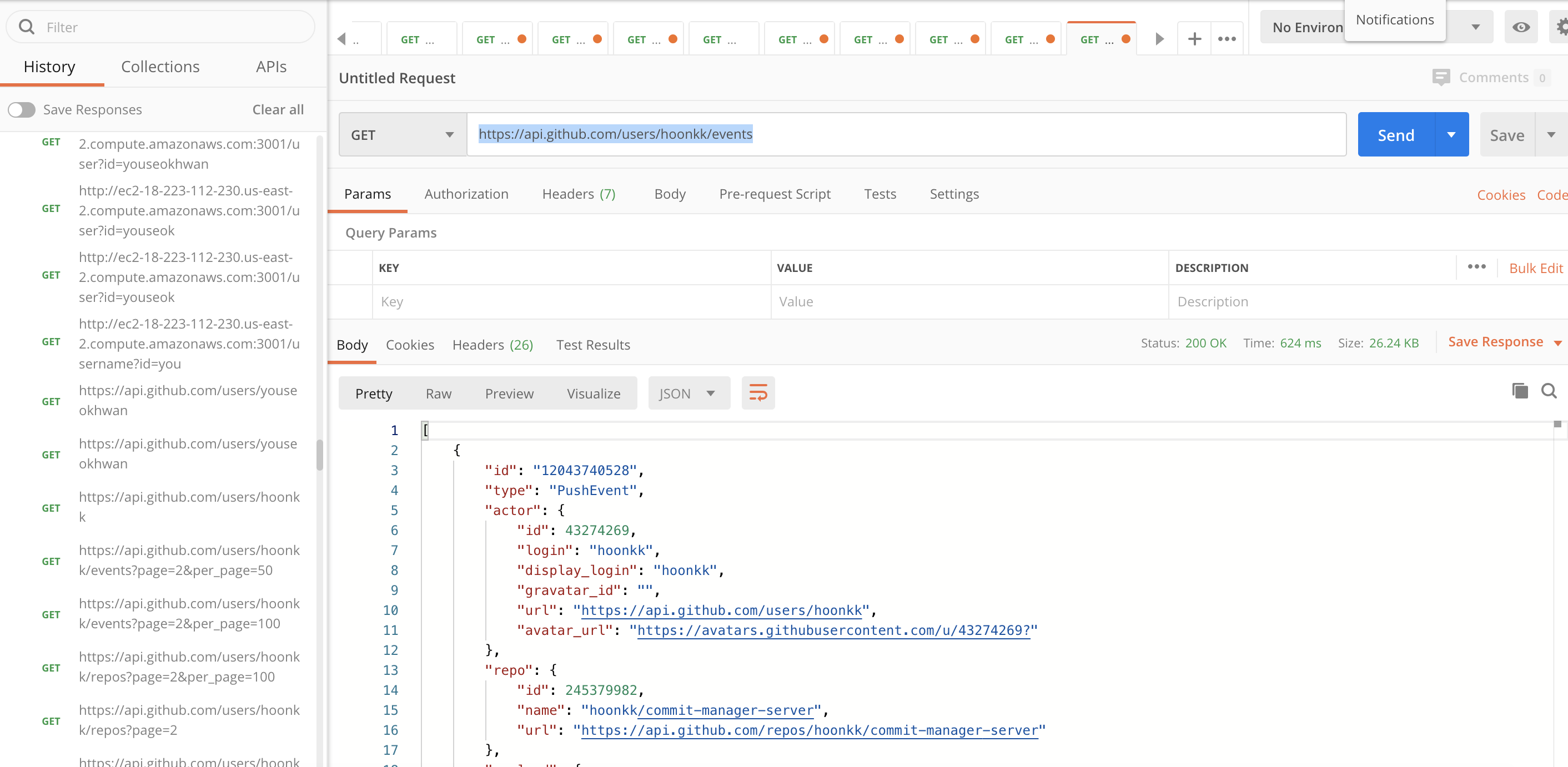Open response Cookies tab
Screen dimensions: 1568x767
click(x=410, y=345)
